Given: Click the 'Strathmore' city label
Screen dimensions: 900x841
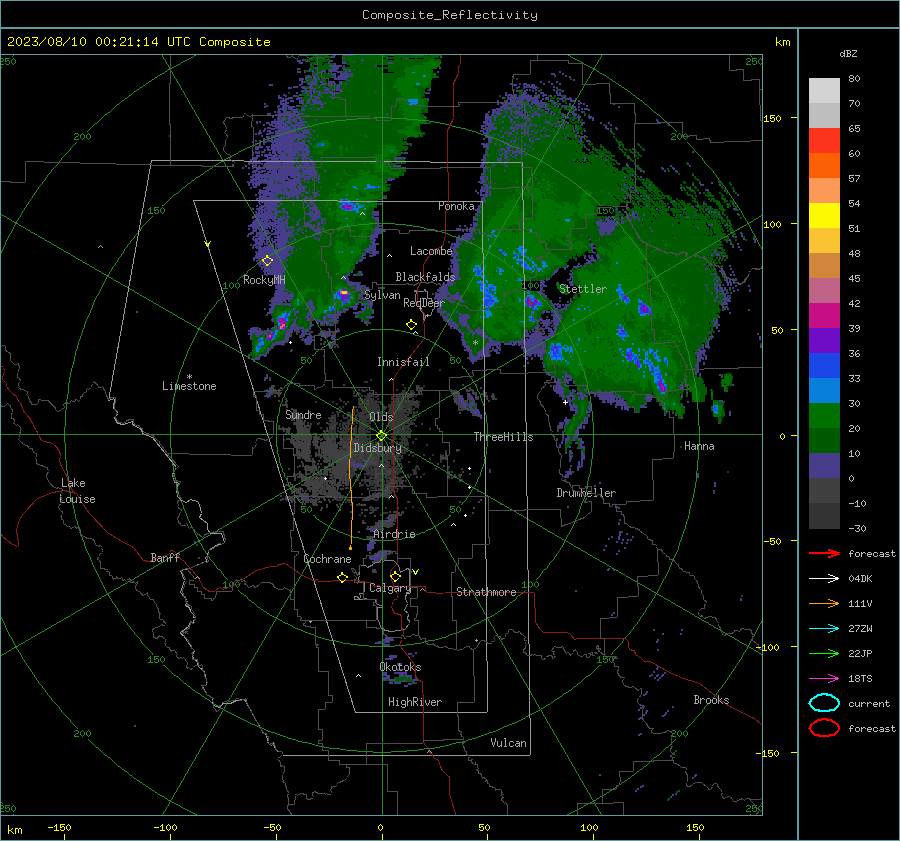Looking at the screenshot, I should pos(486,592).
